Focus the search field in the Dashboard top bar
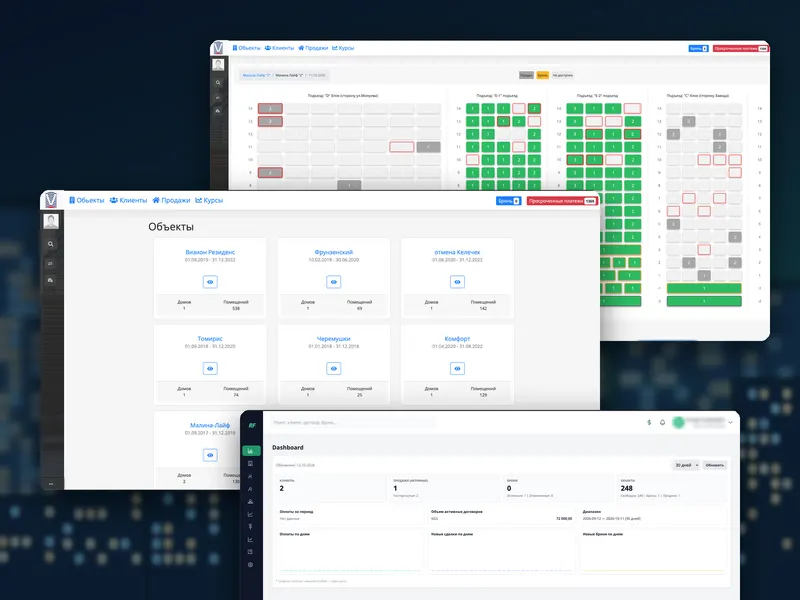 [x=352, y=422]
